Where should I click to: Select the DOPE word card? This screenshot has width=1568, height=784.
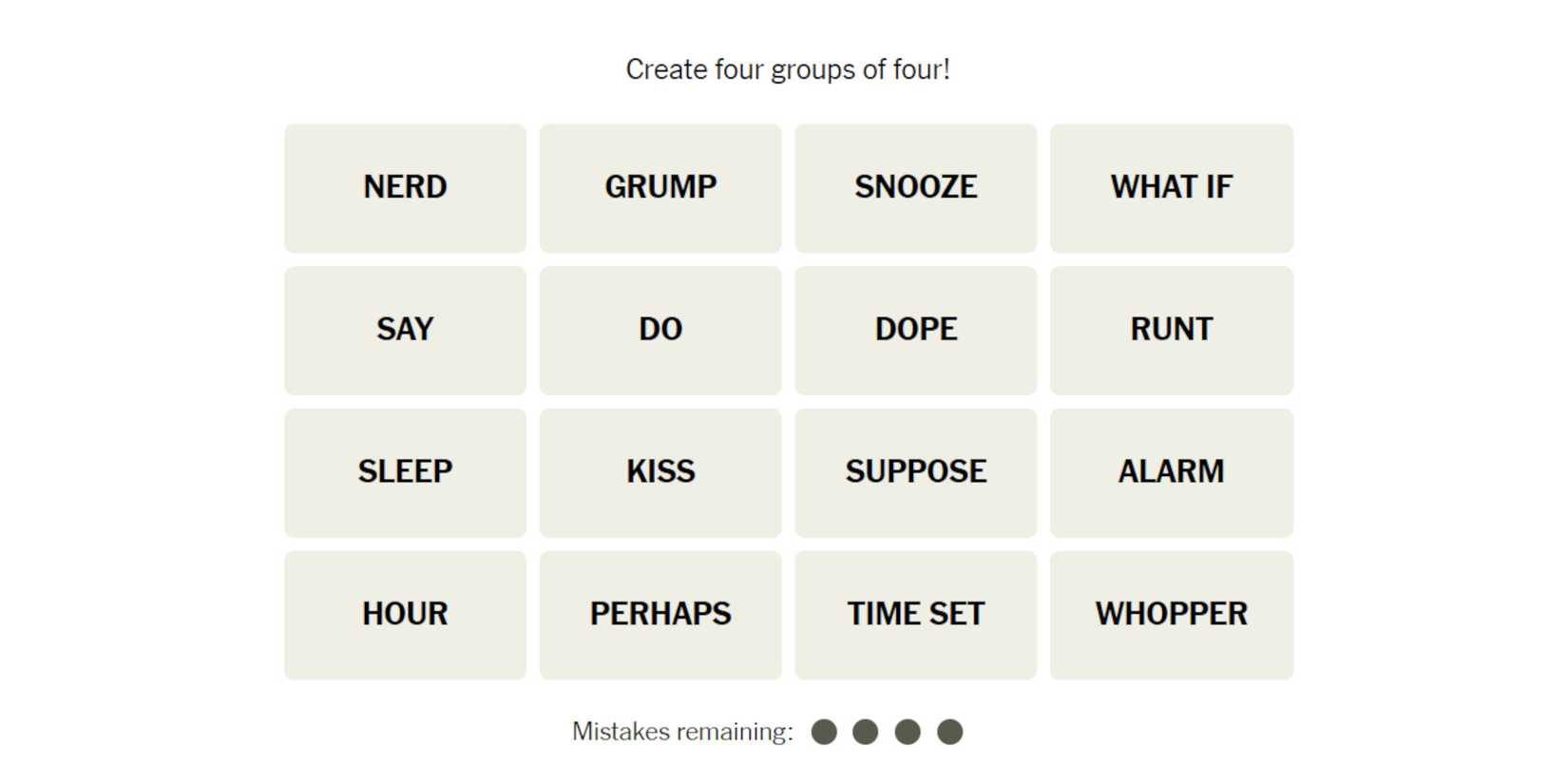(915, 330)
